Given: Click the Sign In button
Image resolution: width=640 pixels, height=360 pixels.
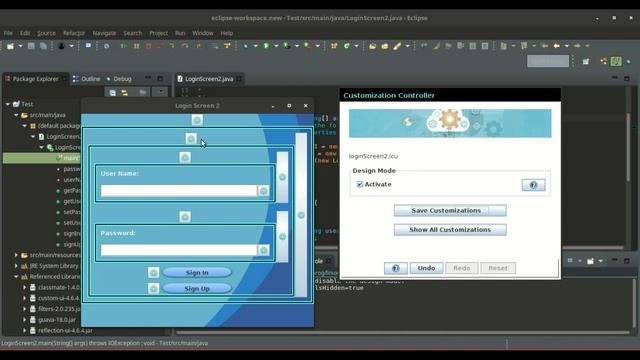Looking at the screenshot, I should tap(197, 273).
